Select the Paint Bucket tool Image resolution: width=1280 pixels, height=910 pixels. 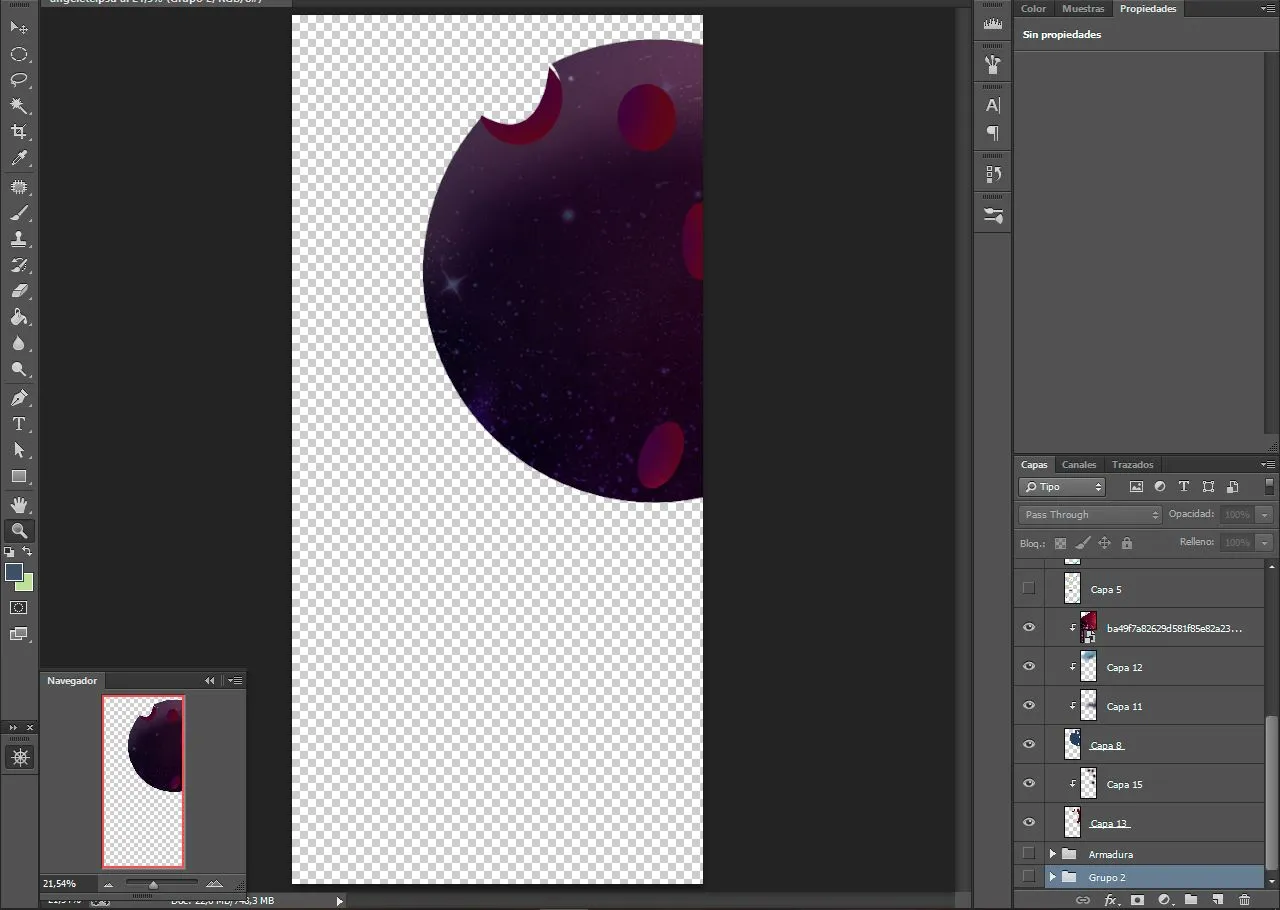[19, 317]
